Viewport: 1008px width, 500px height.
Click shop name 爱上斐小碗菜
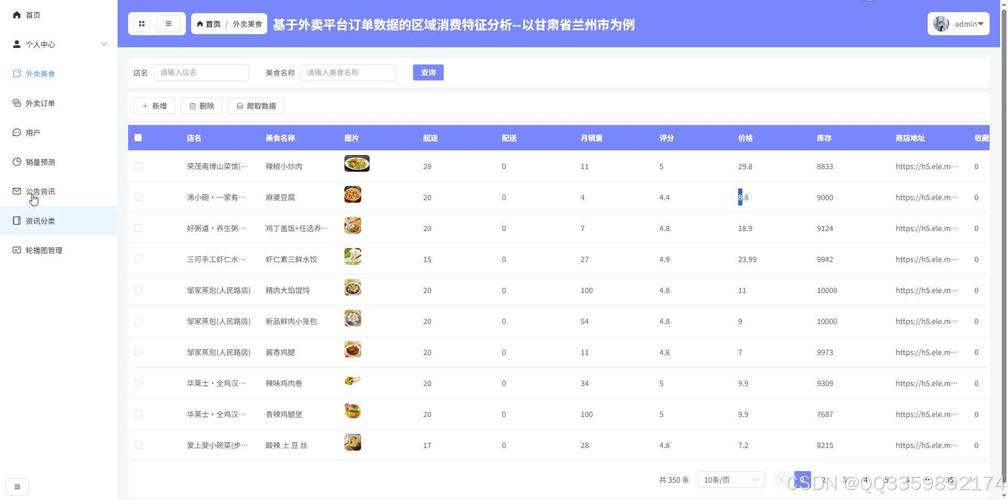coord(217,445)
